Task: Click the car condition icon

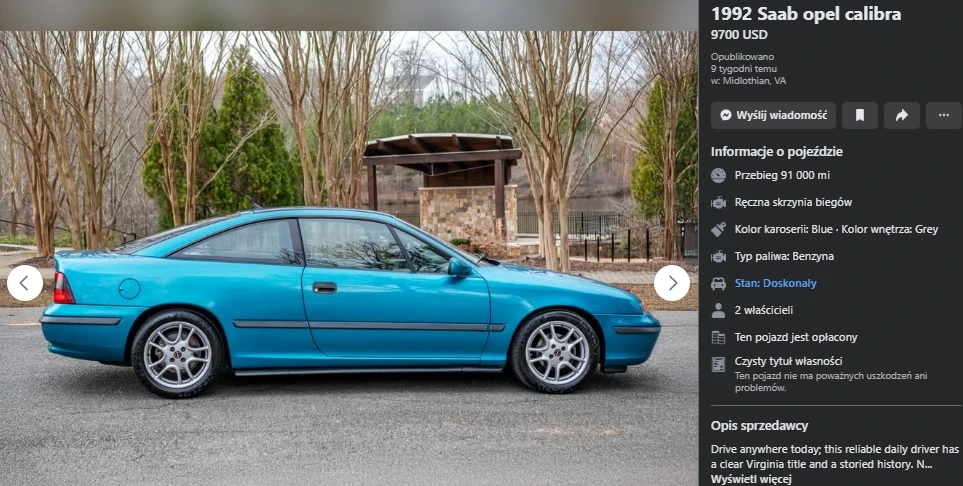Action: pyautogui.click(x=718, y=283)
